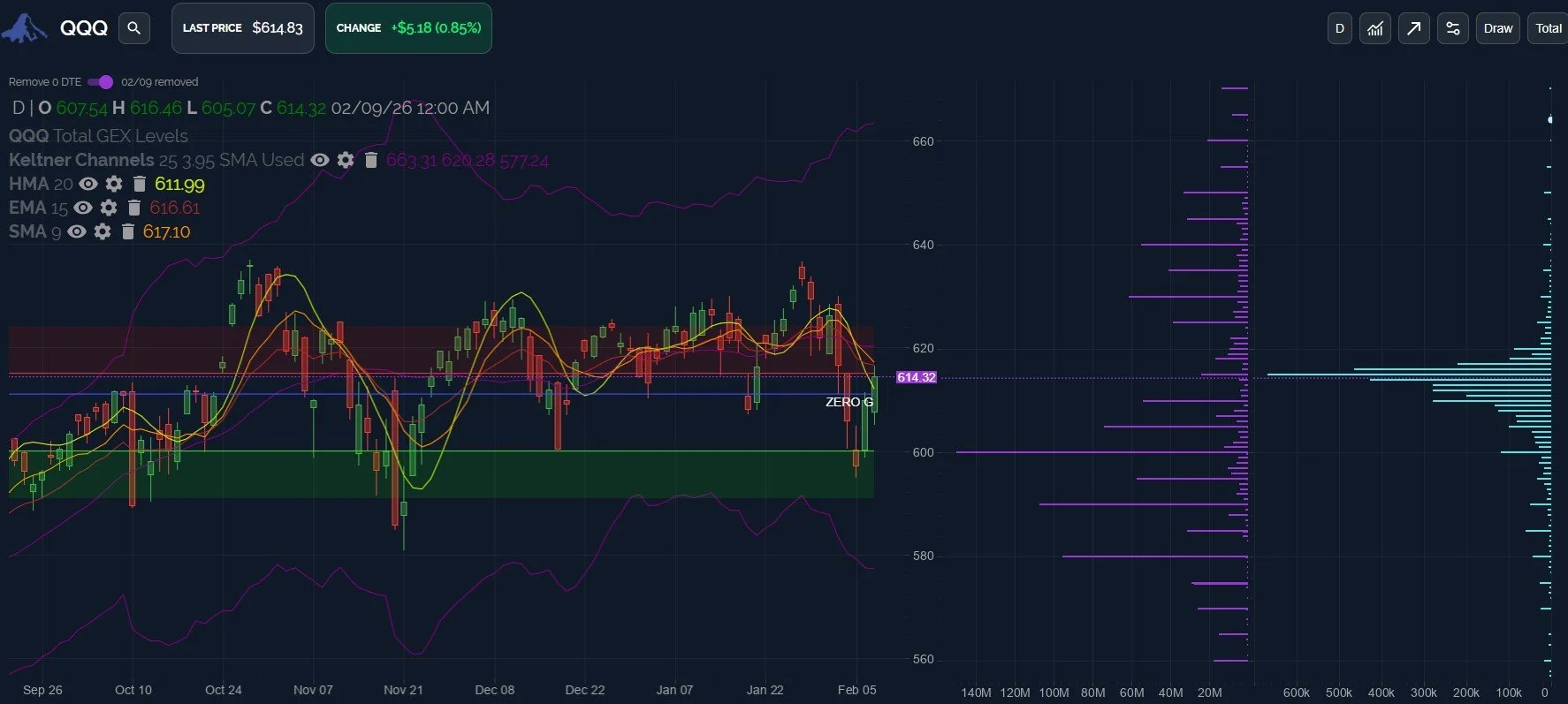The width and height of the screenshot is (1568, 704).
Task: Hide the HMA 20 indicator
Action: [88, 184]
